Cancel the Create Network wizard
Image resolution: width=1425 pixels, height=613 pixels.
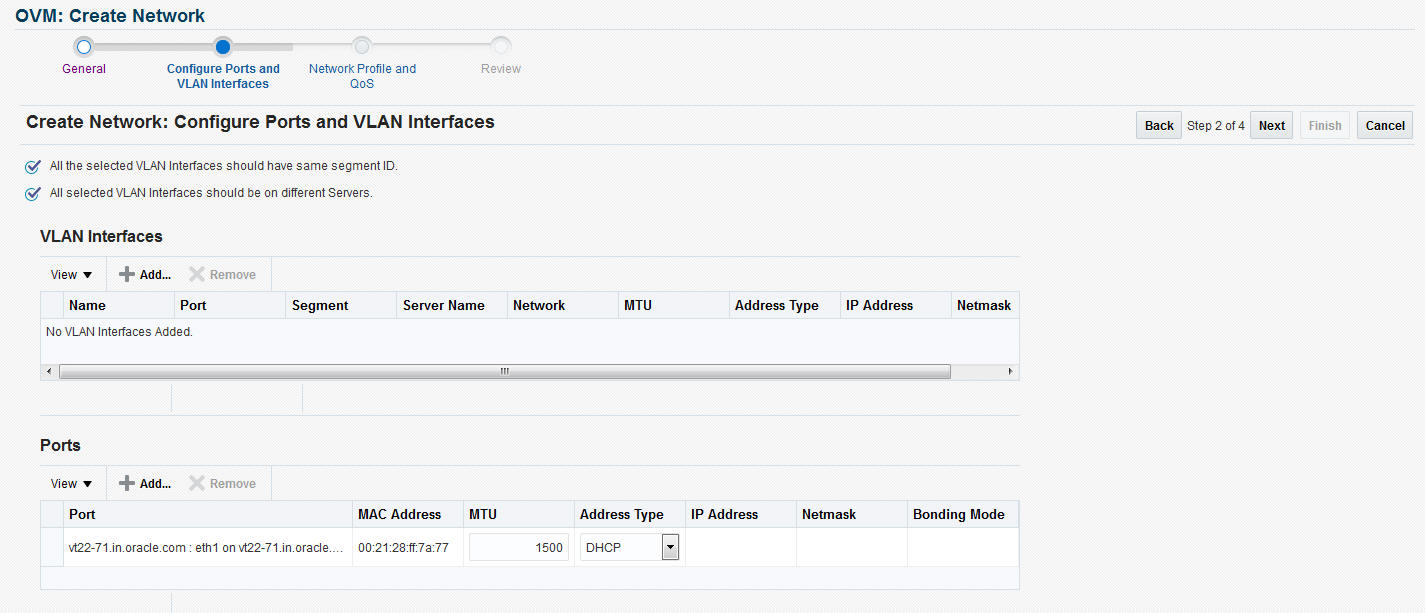click(x=1385, y=125)
